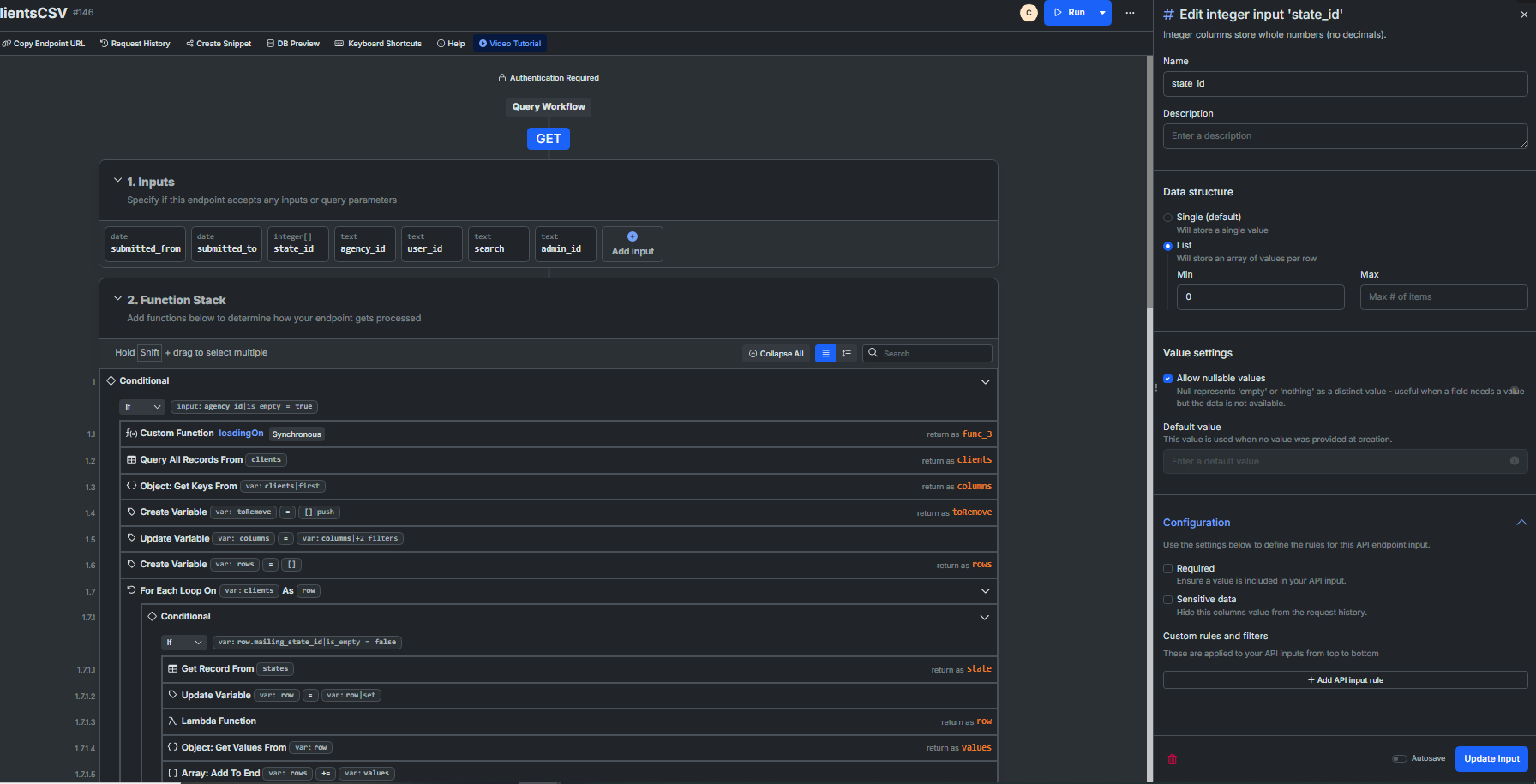
Task: Click the Add input plus button
Action: [633, 243]
